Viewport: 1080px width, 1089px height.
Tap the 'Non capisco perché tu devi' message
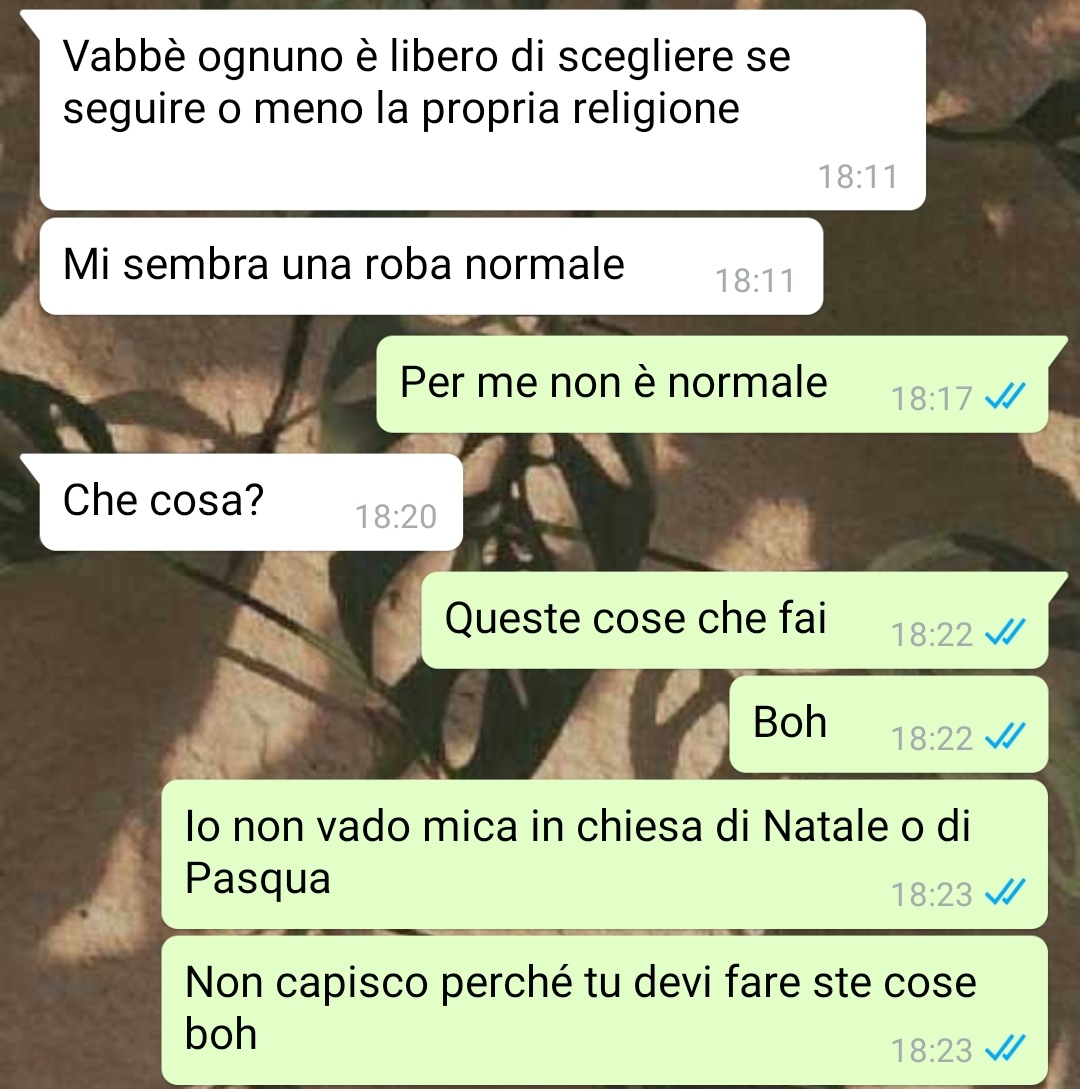(604, 1011)
